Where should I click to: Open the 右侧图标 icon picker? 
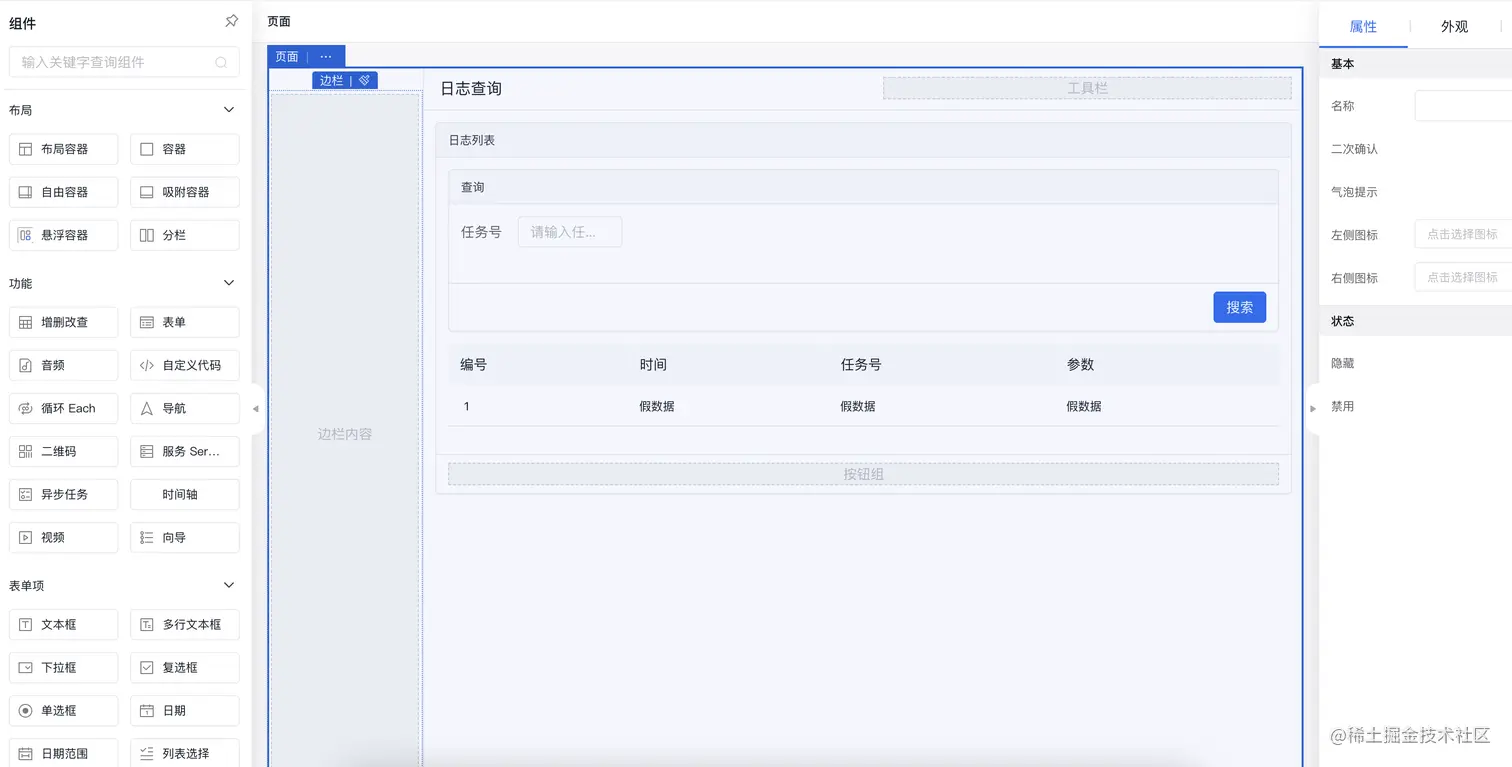tap(1463, 277)
